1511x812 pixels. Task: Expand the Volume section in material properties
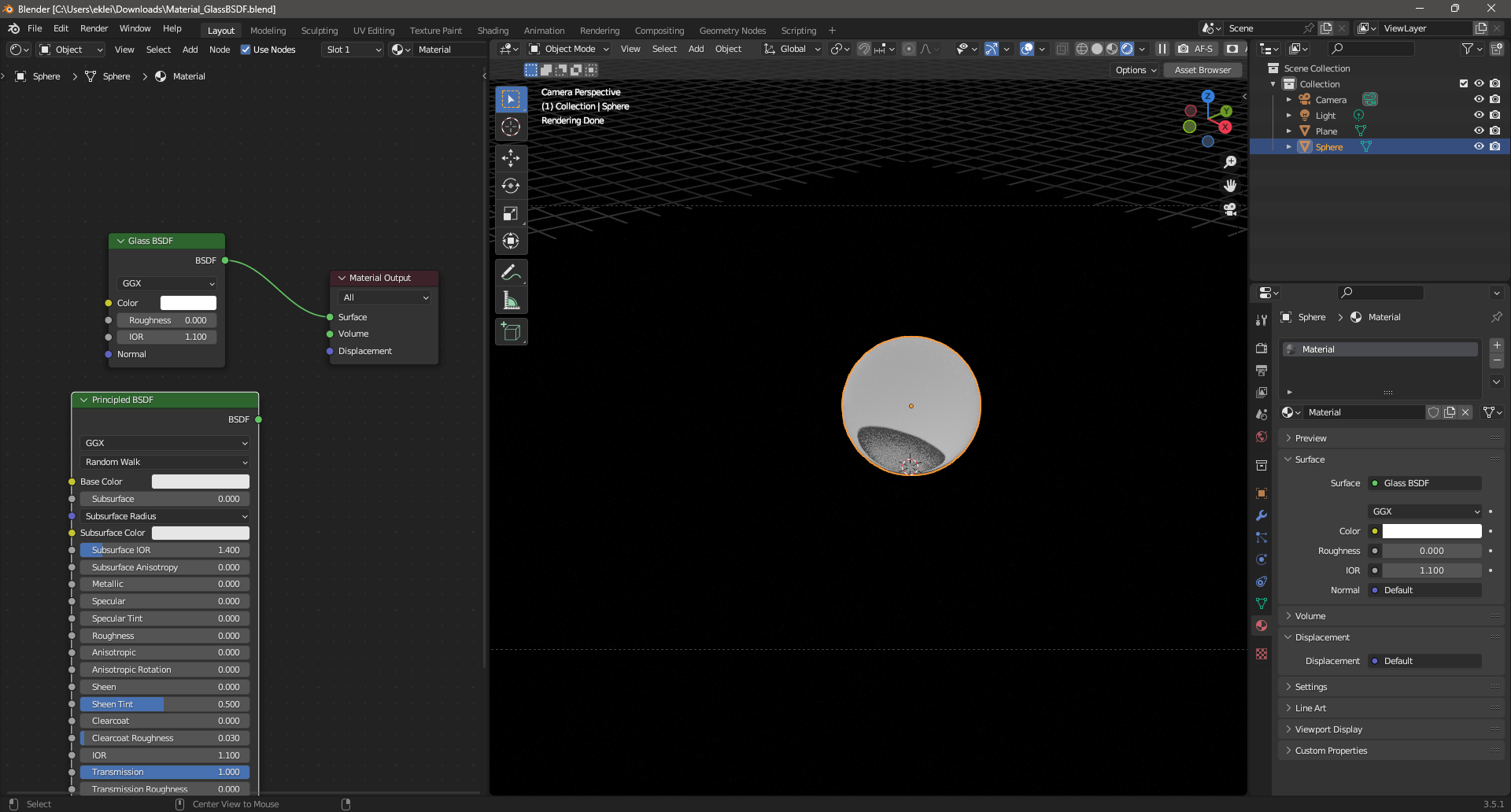pyautogui.click(x=1311, y=616)
